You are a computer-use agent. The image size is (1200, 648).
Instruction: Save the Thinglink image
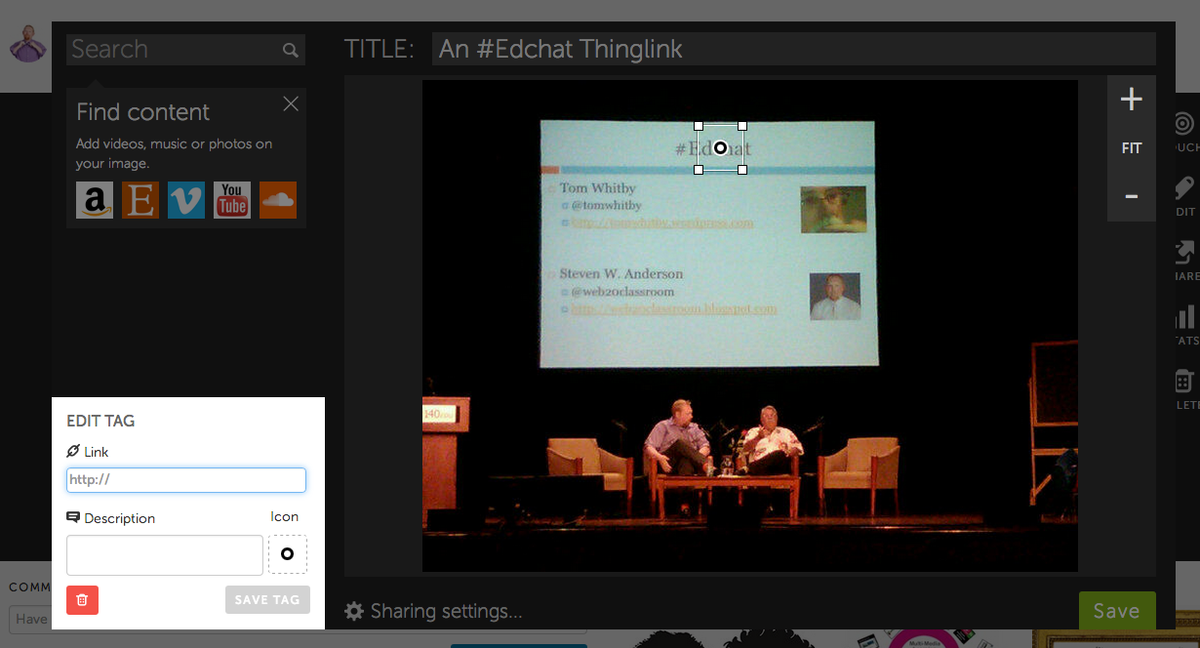pyautogui.click(x=1117, y=610)
